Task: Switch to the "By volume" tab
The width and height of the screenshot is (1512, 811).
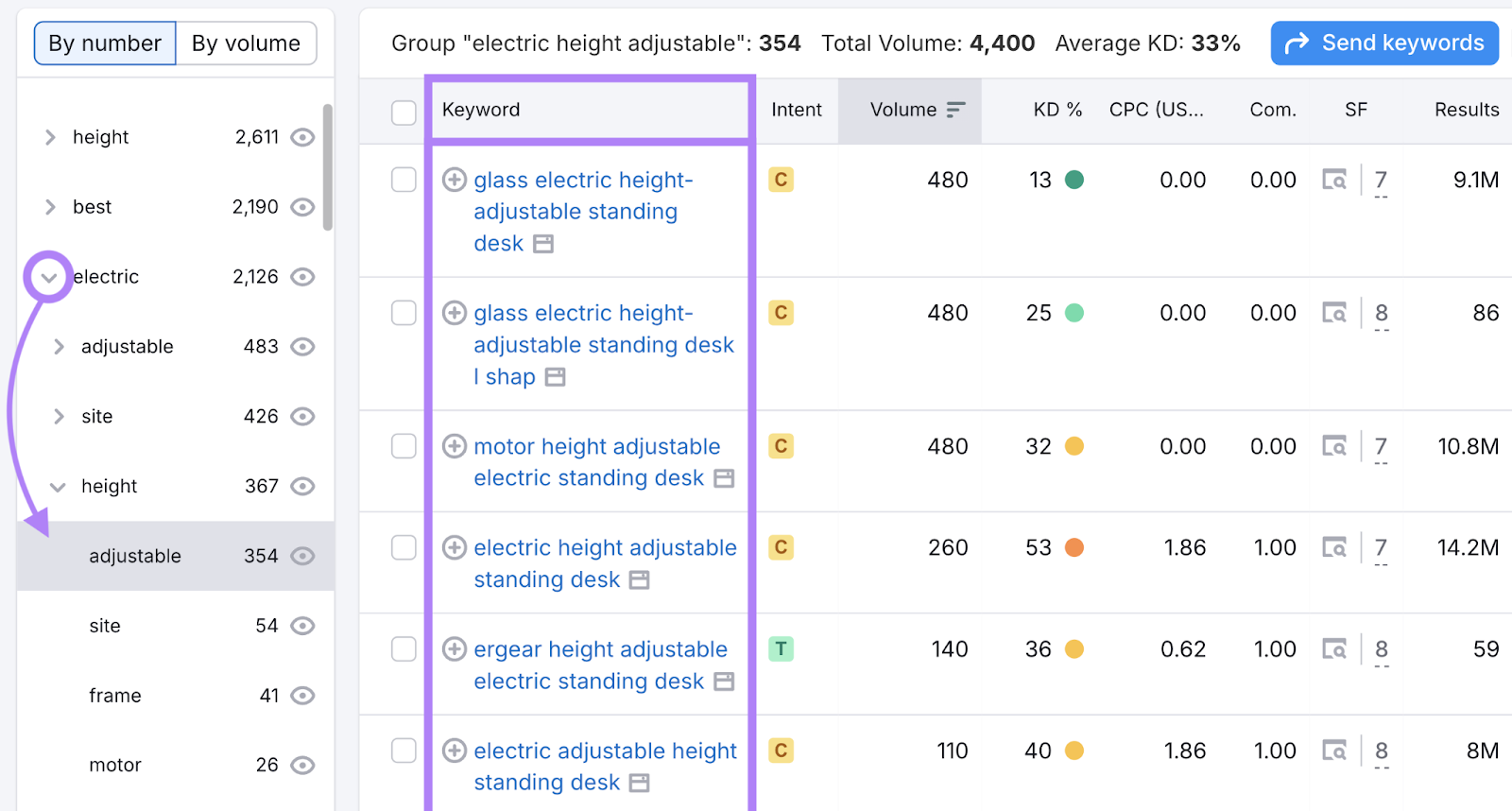Action: [246, 43]
